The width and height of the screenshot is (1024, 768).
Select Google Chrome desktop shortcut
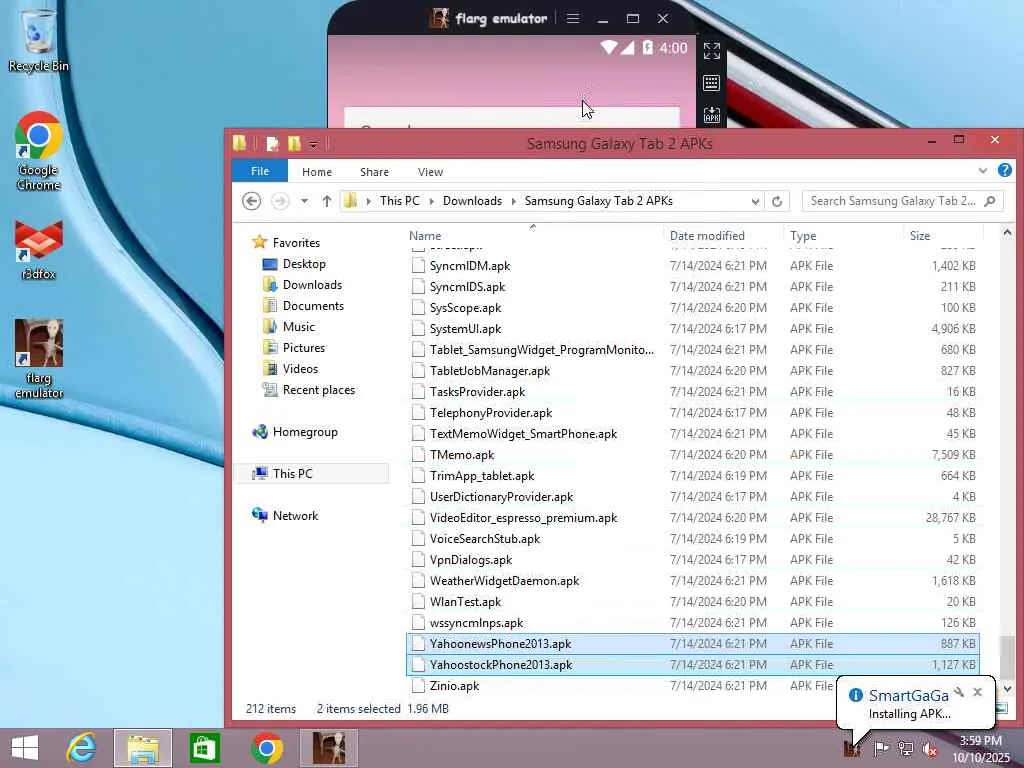[x=39, y=152]
